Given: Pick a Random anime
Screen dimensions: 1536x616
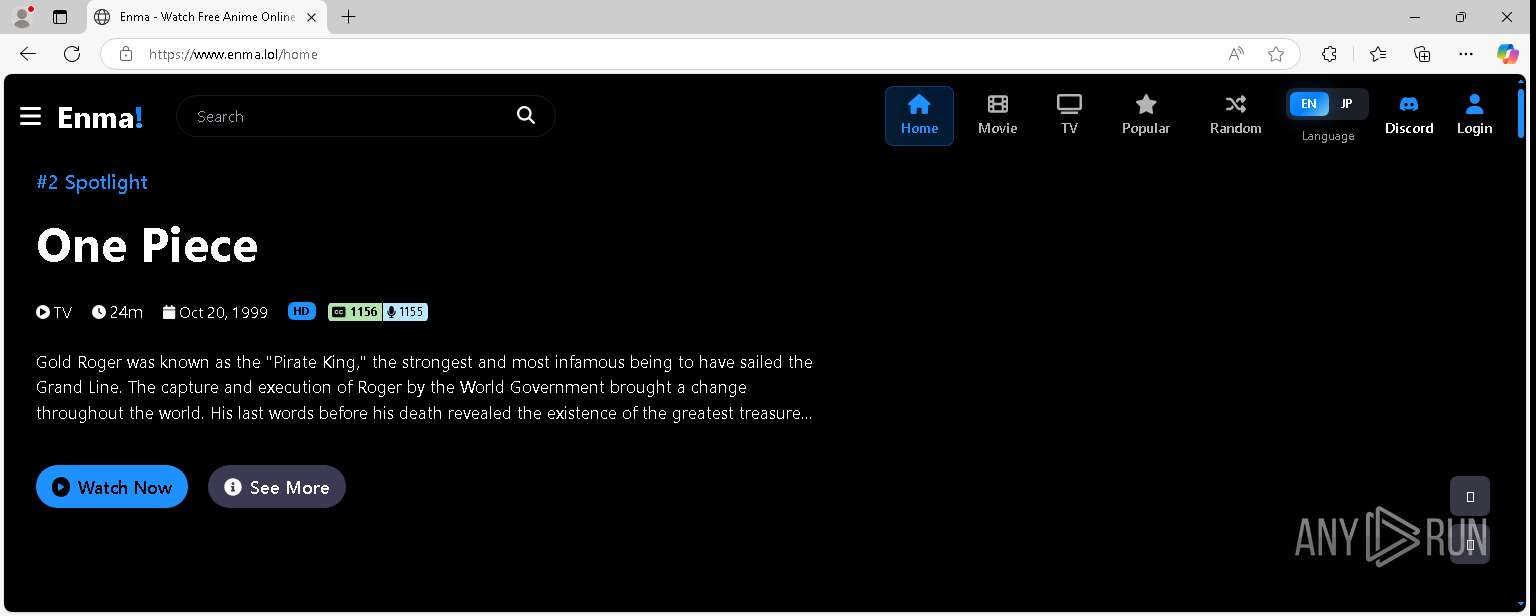Looking at the screenshot, I should click(1236, 116).
